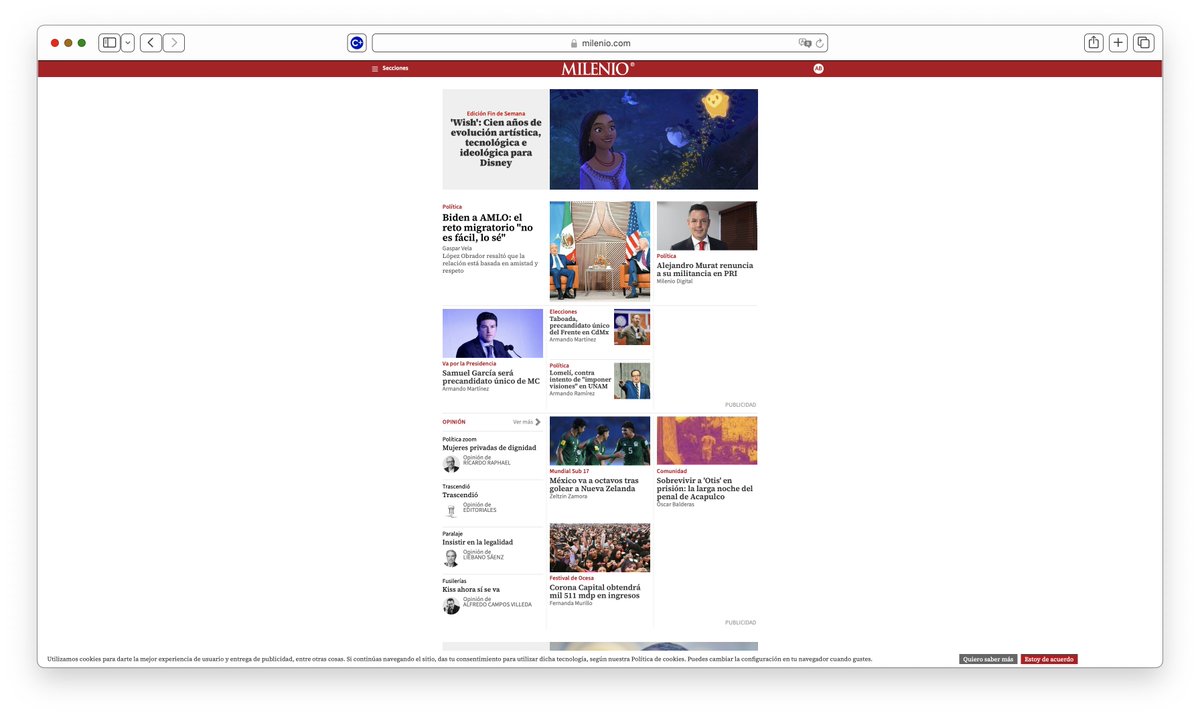Screen dimensions: 1200x717
Task: Open the 'Wish' Disney headline
Action: click(495, 142)
